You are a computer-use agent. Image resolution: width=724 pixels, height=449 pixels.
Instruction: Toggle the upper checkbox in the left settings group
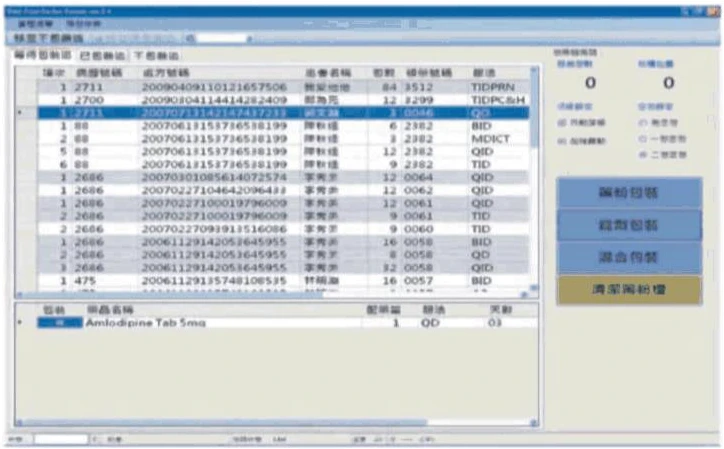[561, 122]
